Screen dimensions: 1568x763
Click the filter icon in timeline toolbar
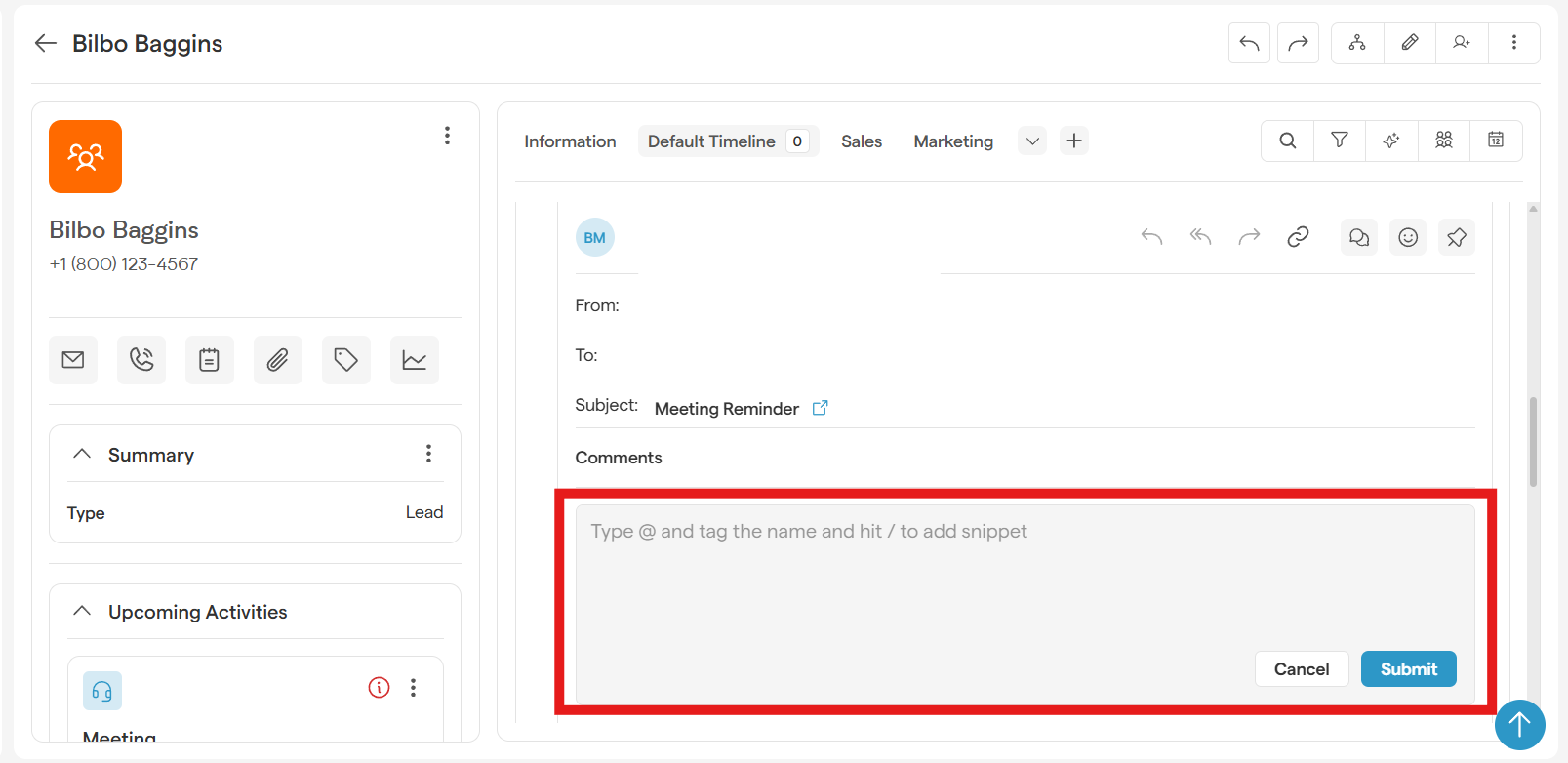coord(1340,141)
